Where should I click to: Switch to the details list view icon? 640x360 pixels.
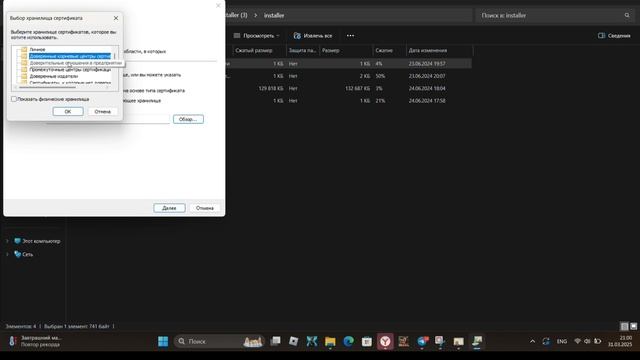pyautogui.click(x=624, y=326)
